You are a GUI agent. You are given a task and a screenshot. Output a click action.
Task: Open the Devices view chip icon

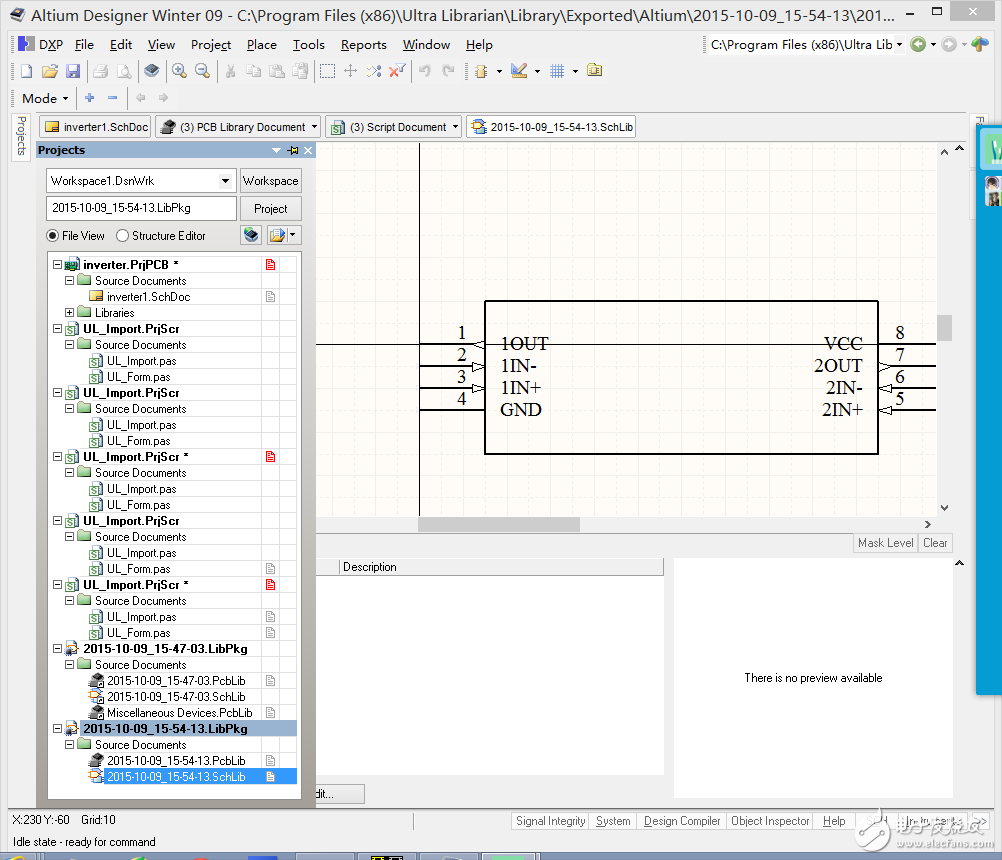coord(151,70)
